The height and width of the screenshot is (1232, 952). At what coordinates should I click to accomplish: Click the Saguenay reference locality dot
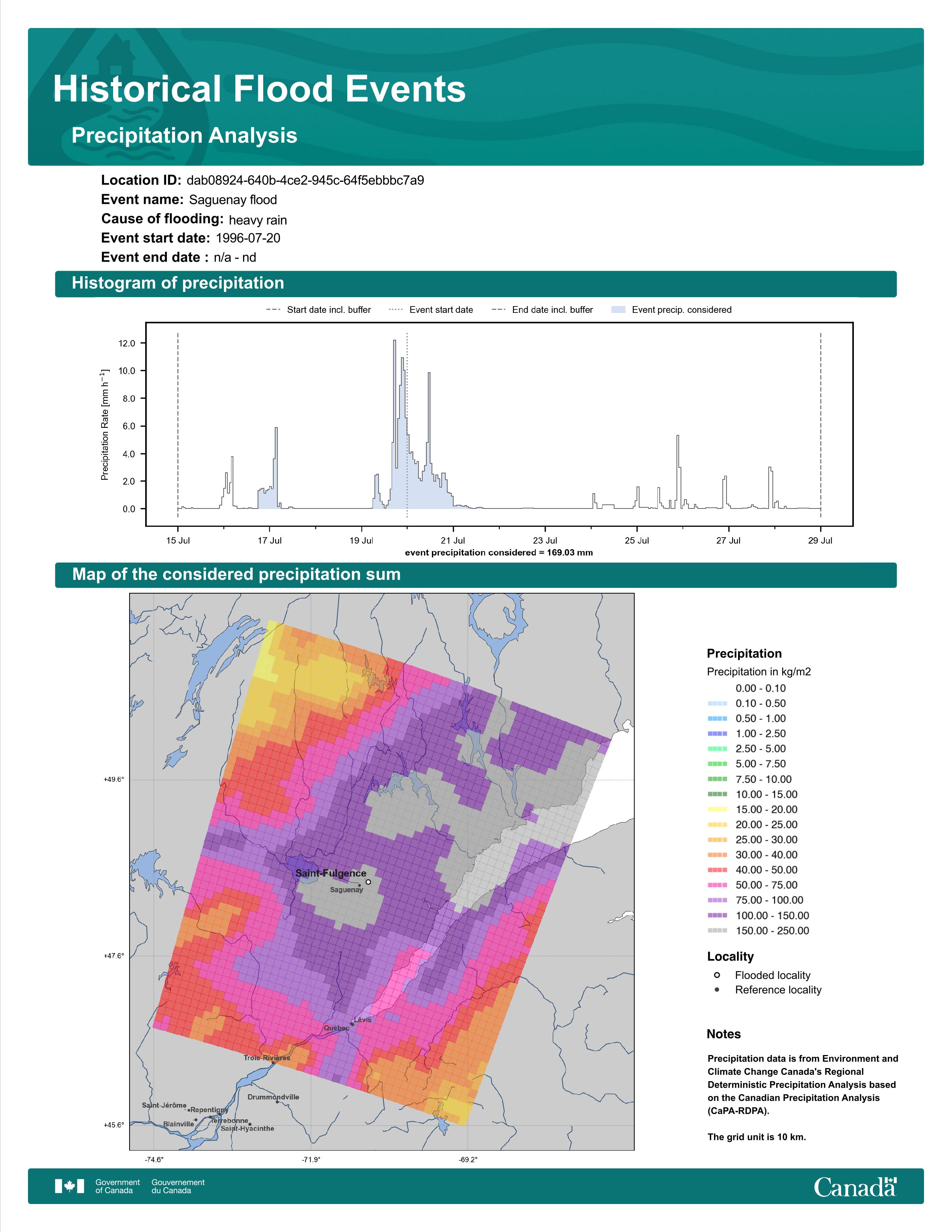(x=359, y=885)
